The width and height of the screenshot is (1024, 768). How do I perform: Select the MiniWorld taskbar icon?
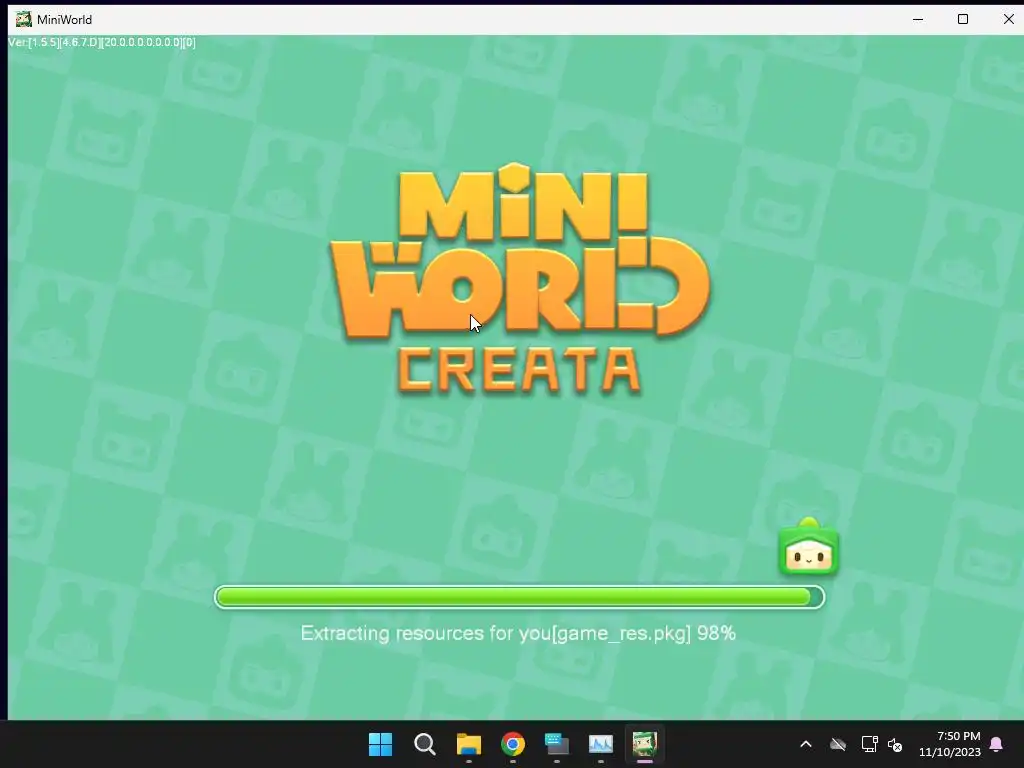(645, 744)
